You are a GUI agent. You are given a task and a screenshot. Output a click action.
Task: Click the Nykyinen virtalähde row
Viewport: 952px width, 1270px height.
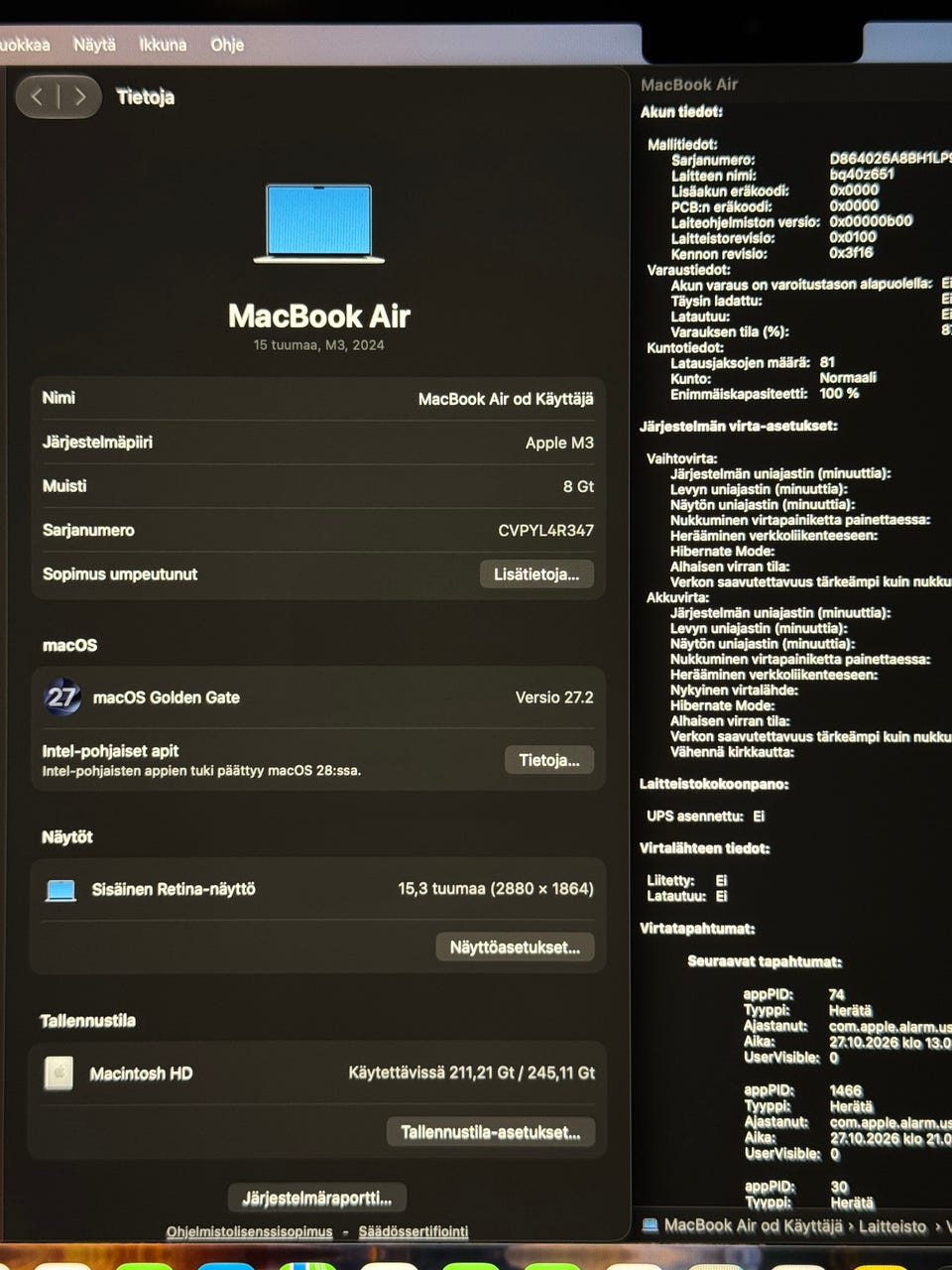coord(734,691)
